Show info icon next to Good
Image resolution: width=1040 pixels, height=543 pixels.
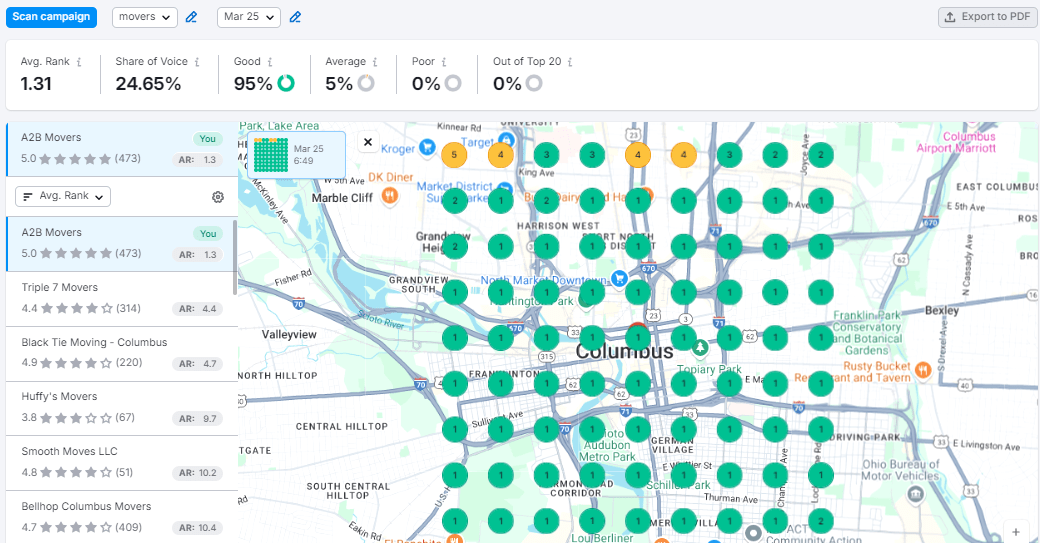[270, 62]
